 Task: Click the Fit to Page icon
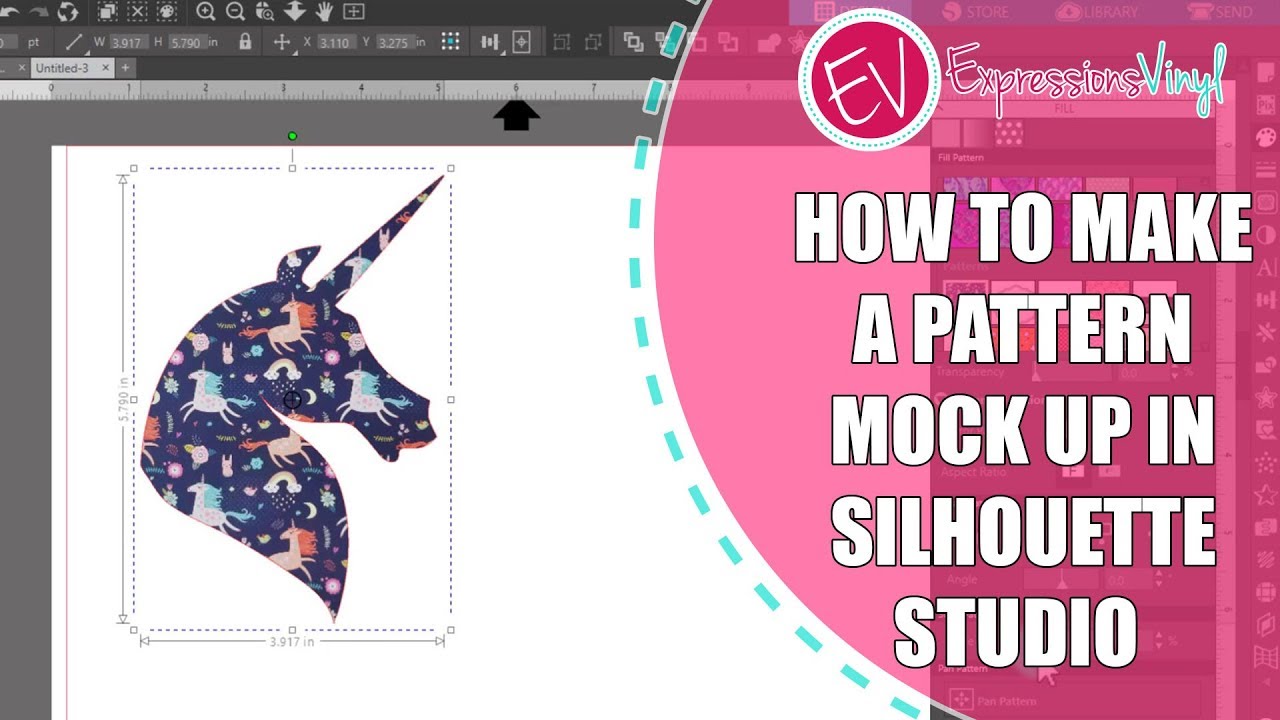click(x=354, y=12)
